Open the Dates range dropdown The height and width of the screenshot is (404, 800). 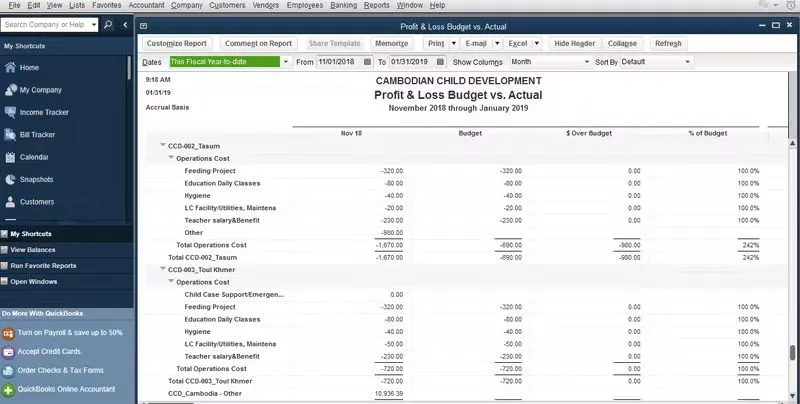[284, 62]
